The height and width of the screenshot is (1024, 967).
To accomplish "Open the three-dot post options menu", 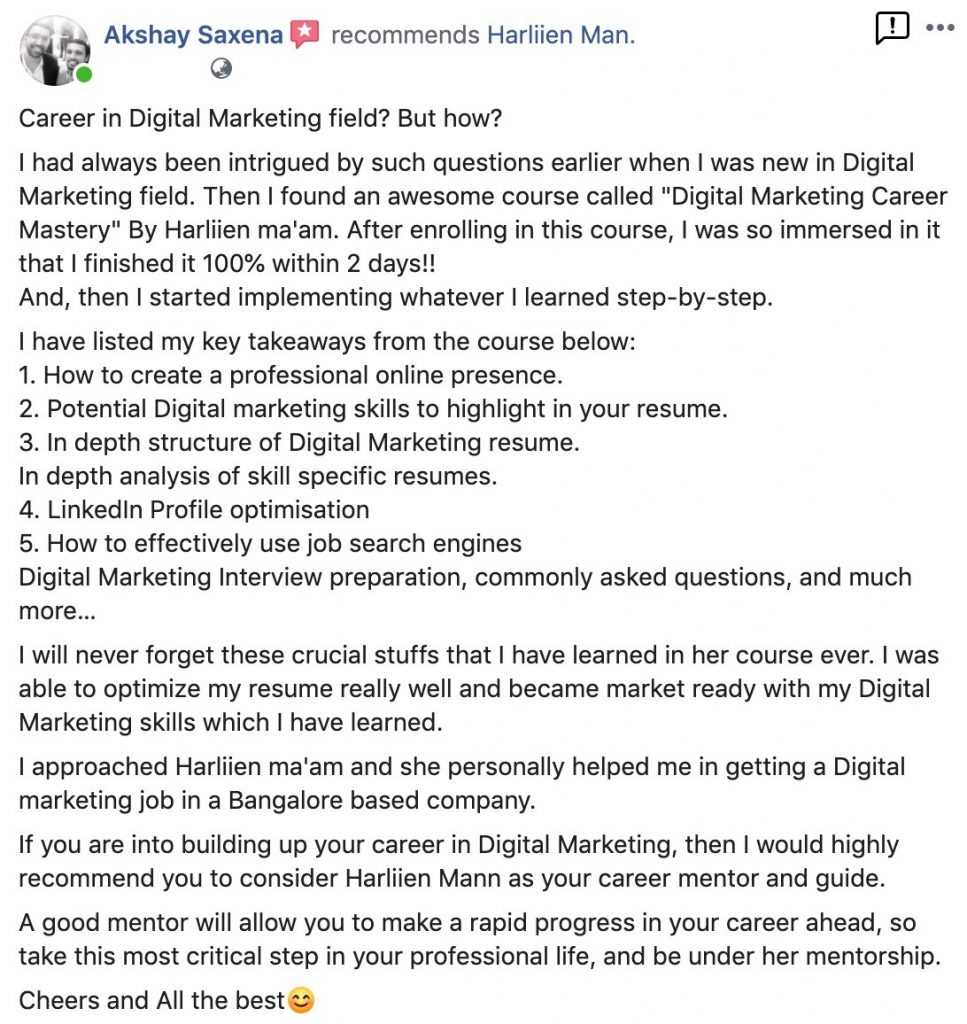I will tap(940, 27).
